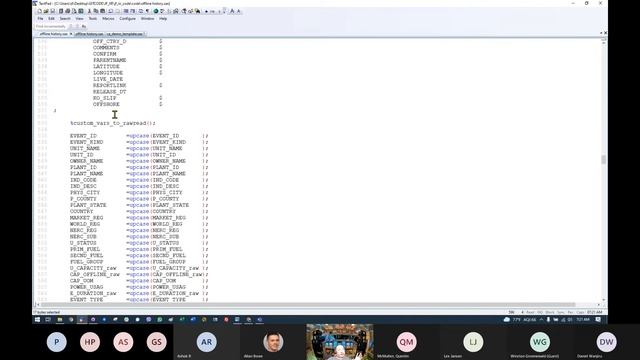This screenshot has height=360, width=640.
Task: Click the horizontal scrollbar at editor bottom
Action: 308,304
